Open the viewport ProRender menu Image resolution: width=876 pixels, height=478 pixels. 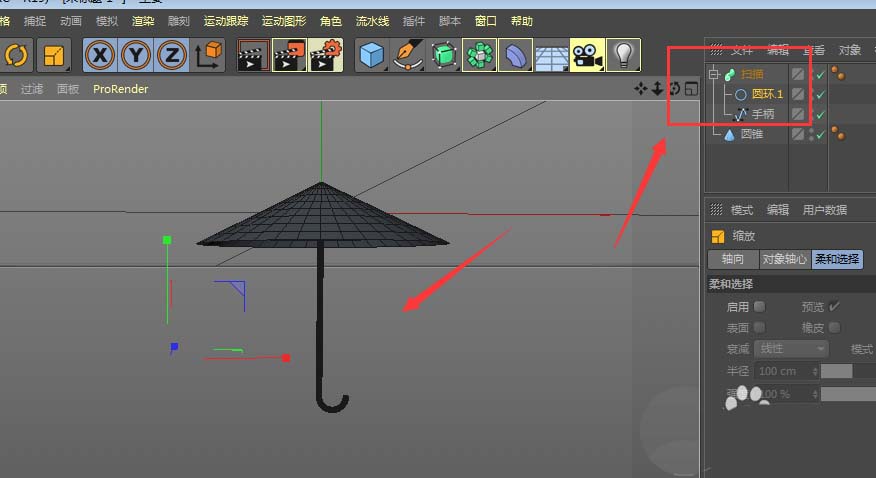coord(120,89)
